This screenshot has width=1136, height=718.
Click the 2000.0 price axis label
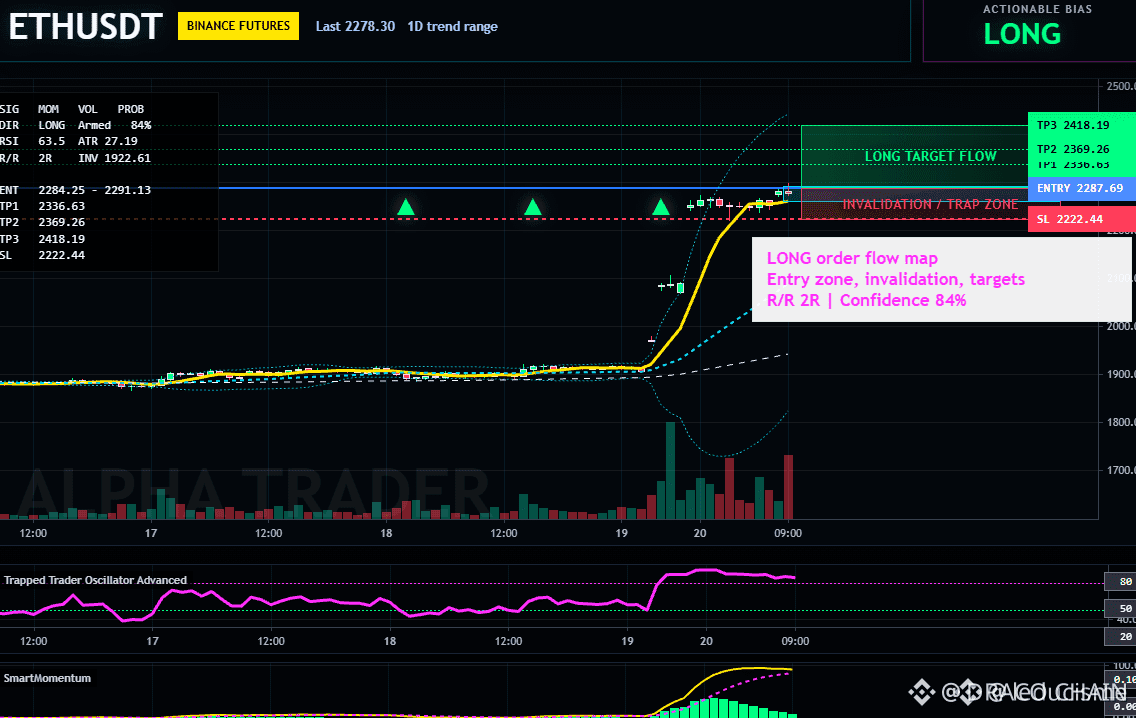coord(1121,326)
